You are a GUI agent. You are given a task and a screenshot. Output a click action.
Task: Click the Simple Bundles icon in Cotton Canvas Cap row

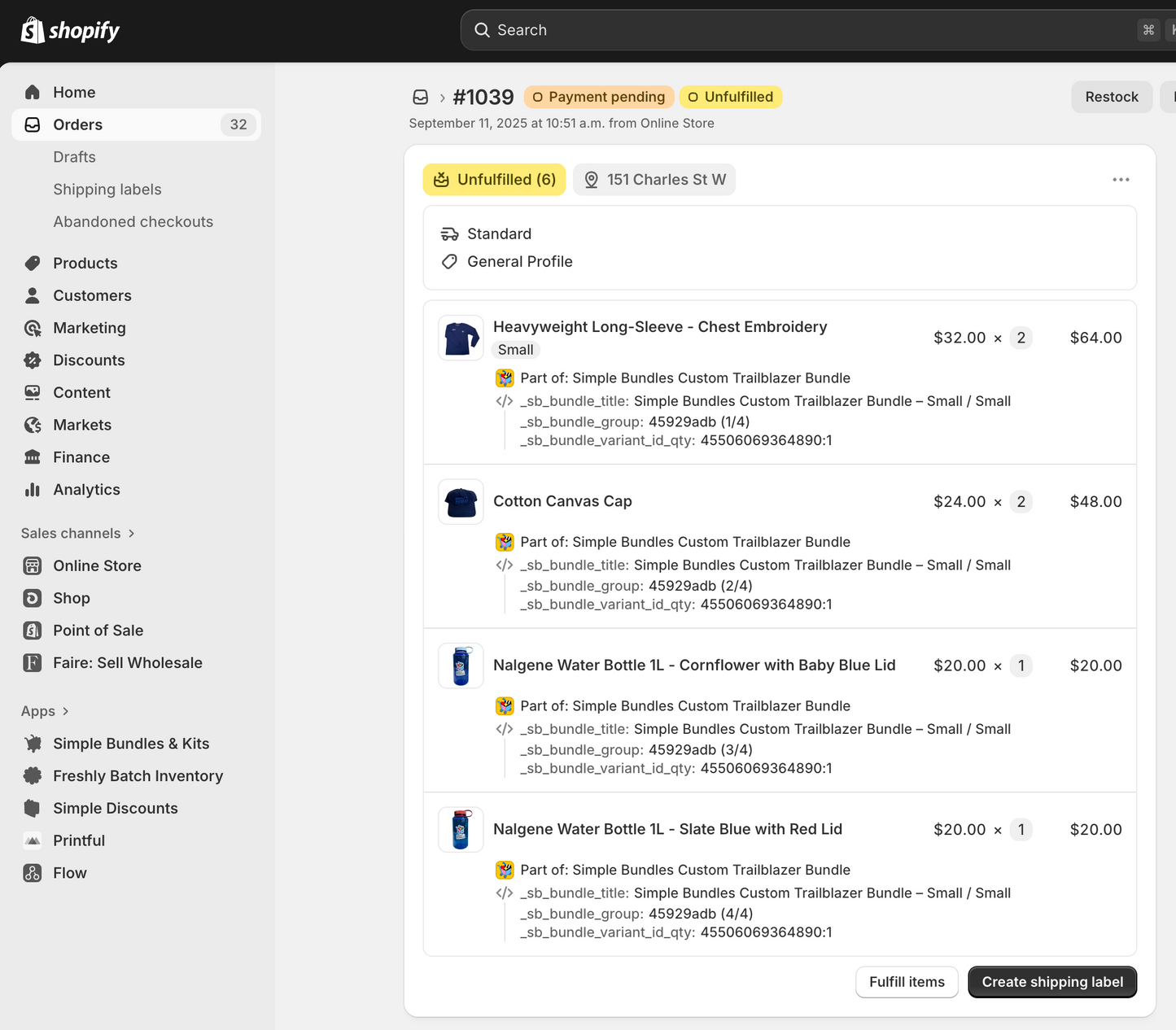[505, 542]
